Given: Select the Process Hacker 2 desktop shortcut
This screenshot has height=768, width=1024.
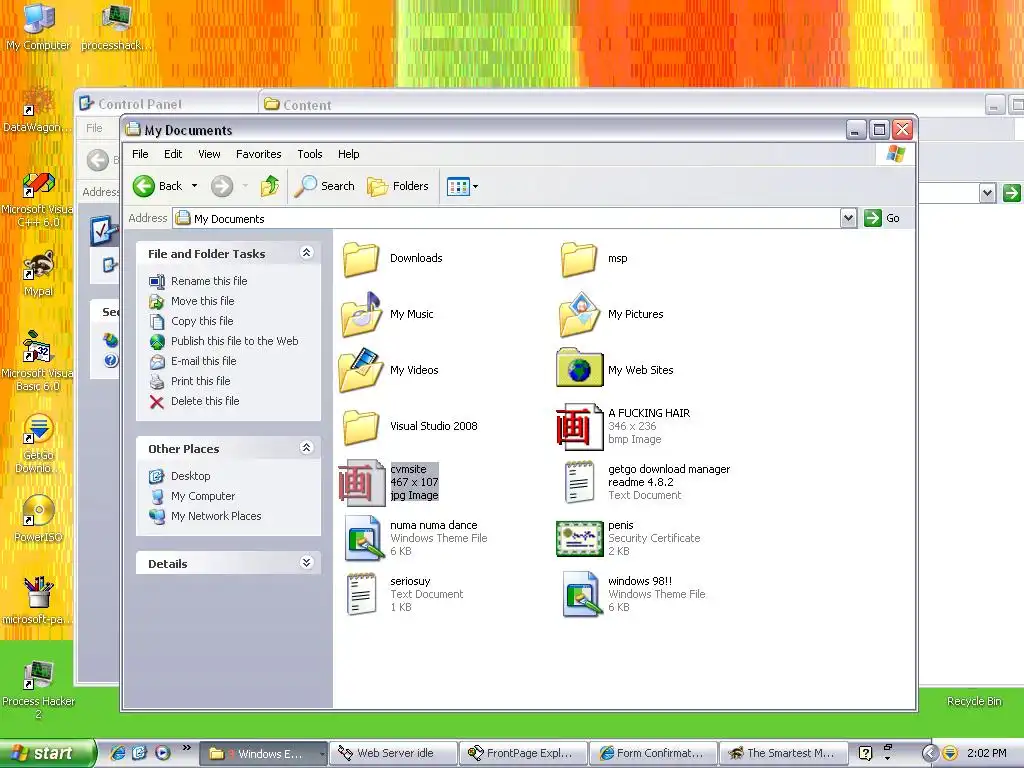Looking at the screenshot, I should point(38,690).
